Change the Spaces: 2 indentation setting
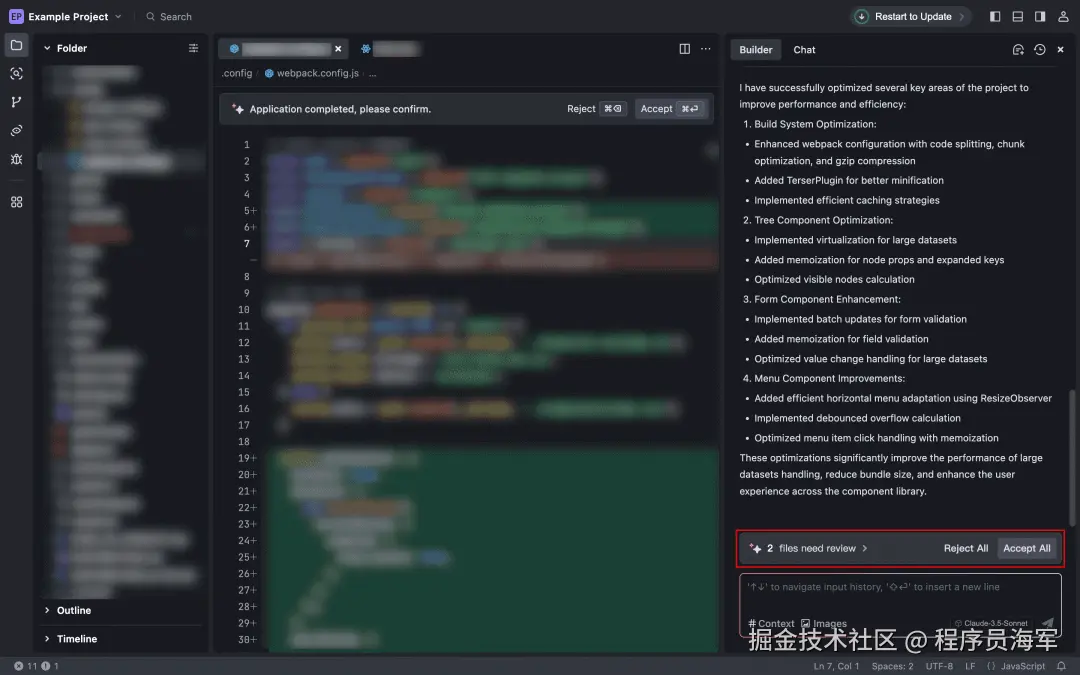Image resolution: width=1080 pixels, height=675 pixels. (892, 666)
